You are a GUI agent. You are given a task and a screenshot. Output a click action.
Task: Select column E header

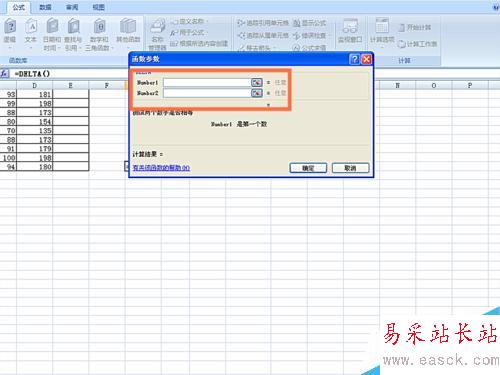click(x=71, y=86)
